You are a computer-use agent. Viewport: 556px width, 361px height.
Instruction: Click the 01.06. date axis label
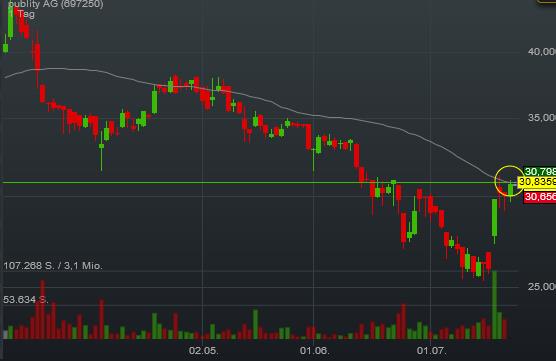[315, 351]
